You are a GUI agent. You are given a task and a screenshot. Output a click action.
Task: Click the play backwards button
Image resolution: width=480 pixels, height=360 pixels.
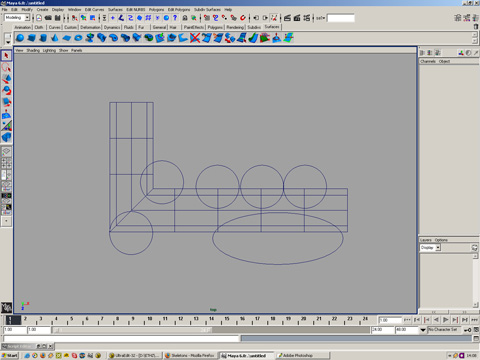[436, 320]
